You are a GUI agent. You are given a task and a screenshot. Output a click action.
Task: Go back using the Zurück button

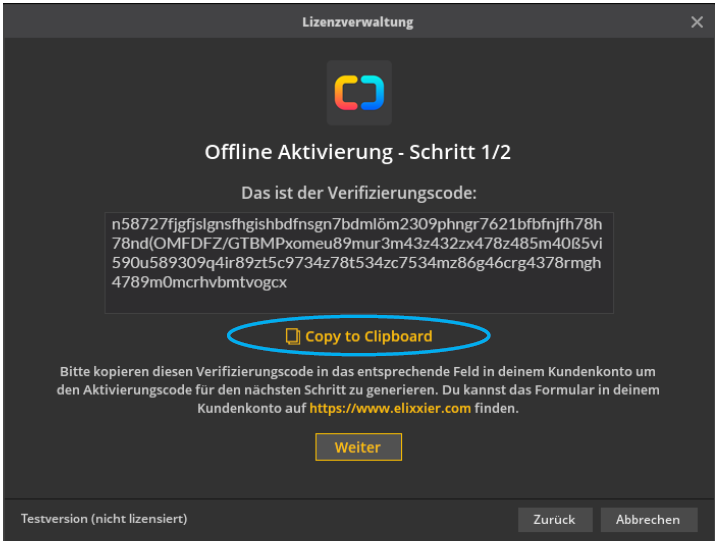click(x=553, y=519)
